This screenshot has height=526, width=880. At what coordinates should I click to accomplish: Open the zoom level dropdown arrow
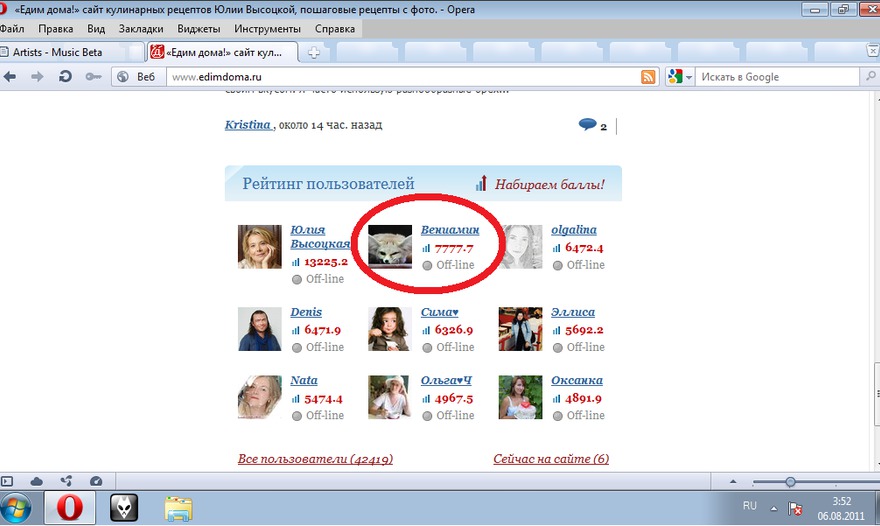click(x=732, y=481)
